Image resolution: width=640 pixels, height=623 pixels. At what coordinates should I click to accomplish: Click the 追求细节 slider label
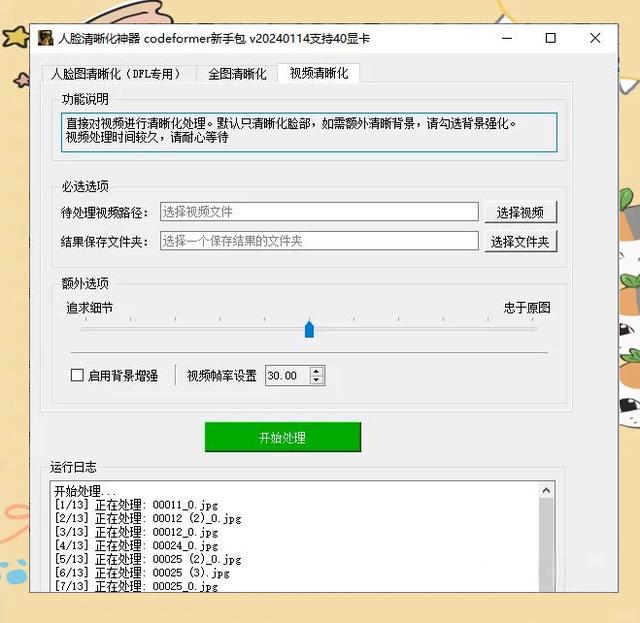pos(89,307)
